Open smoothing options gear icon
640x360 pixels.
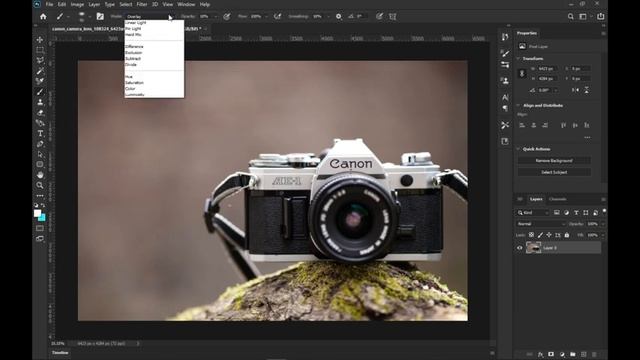click(338, 16)
